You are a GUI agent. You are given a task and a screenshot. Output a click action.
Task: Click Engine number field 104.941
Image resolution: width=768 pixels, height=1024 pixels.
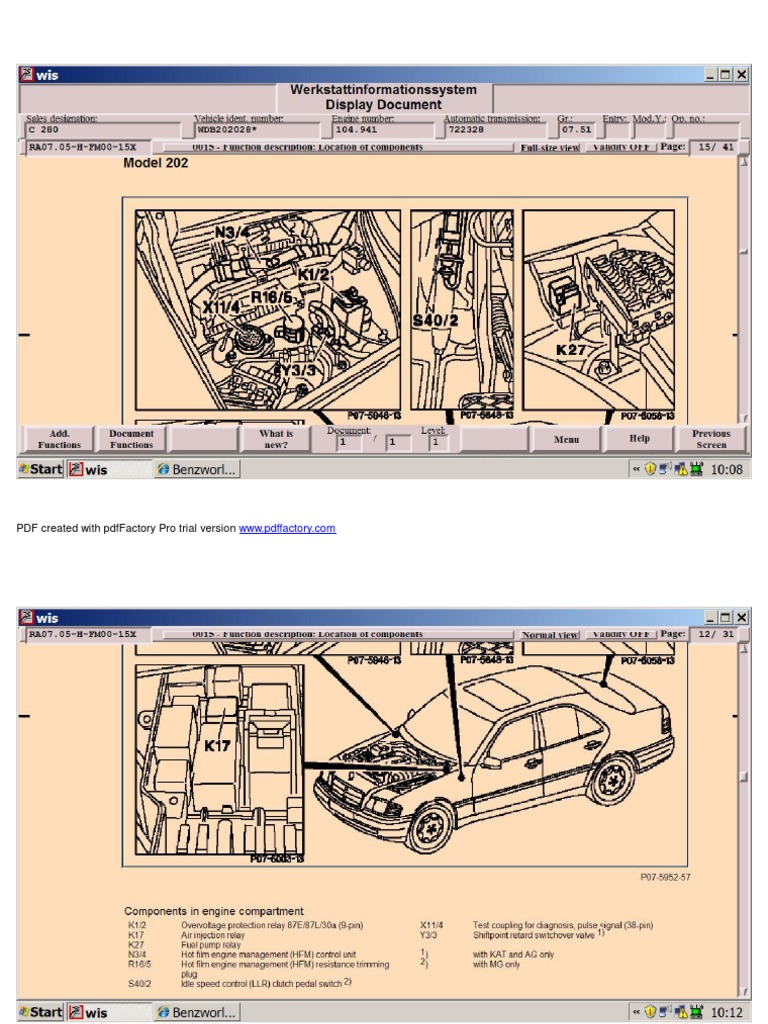point(383,130)
